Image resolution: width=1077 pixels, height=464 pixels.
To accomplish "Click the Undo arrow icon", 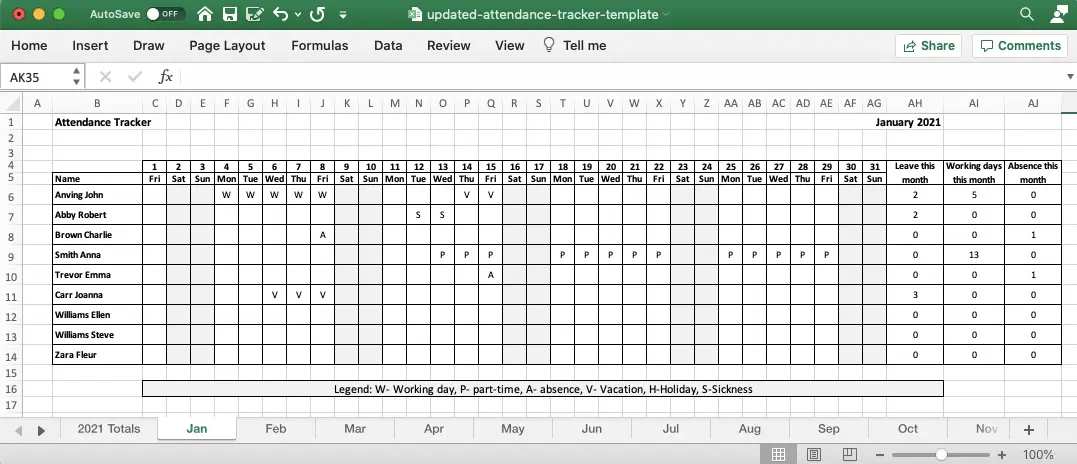I will click(280, 14).
